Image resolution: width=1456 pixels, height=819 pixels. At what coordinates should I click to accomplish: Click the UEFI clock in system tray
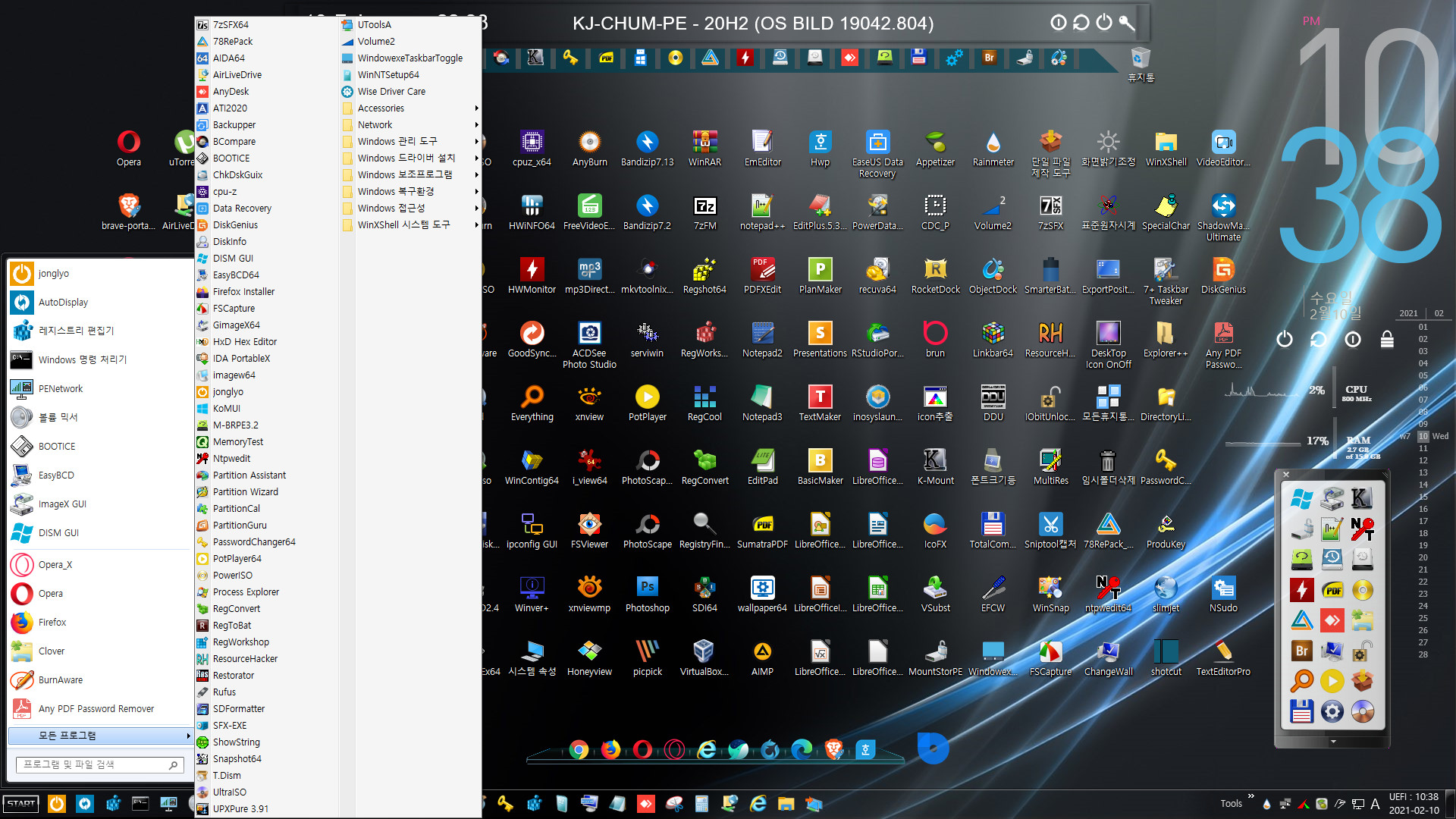[x=1414, y=804]
